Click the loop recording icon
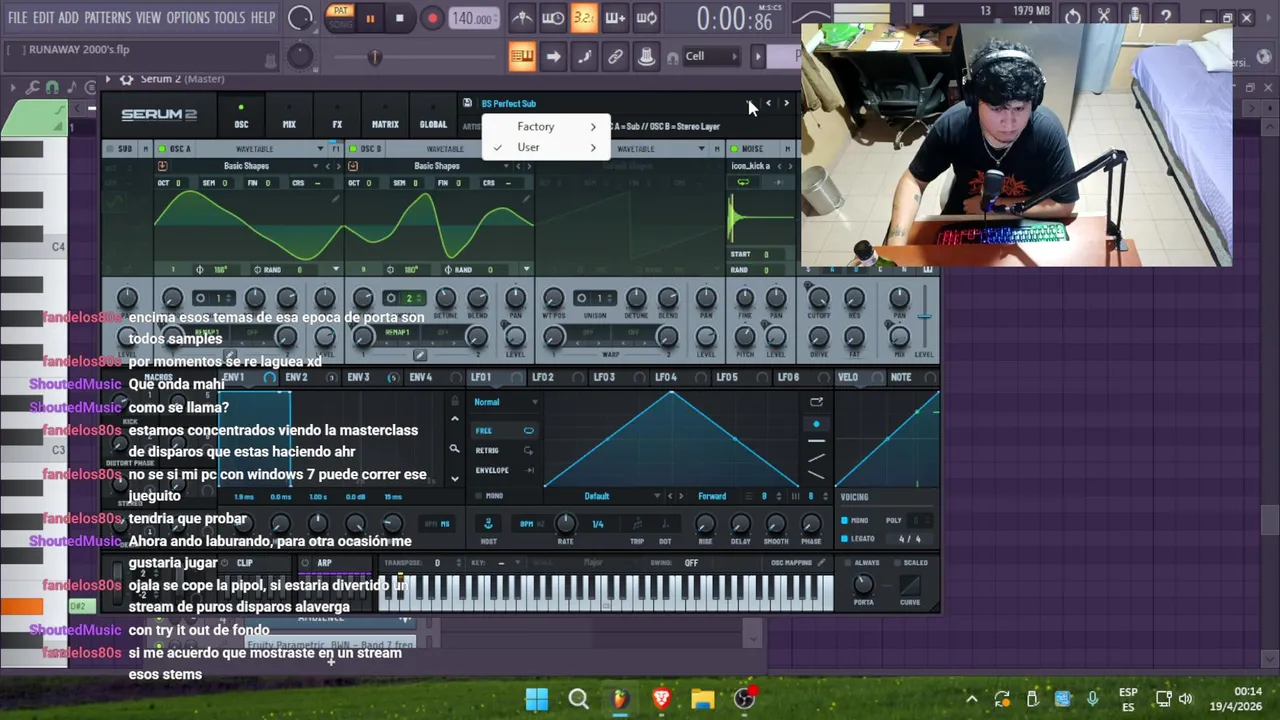Image resolution: width=1280 pixels, height=720 pixels. tap(646, 18)
